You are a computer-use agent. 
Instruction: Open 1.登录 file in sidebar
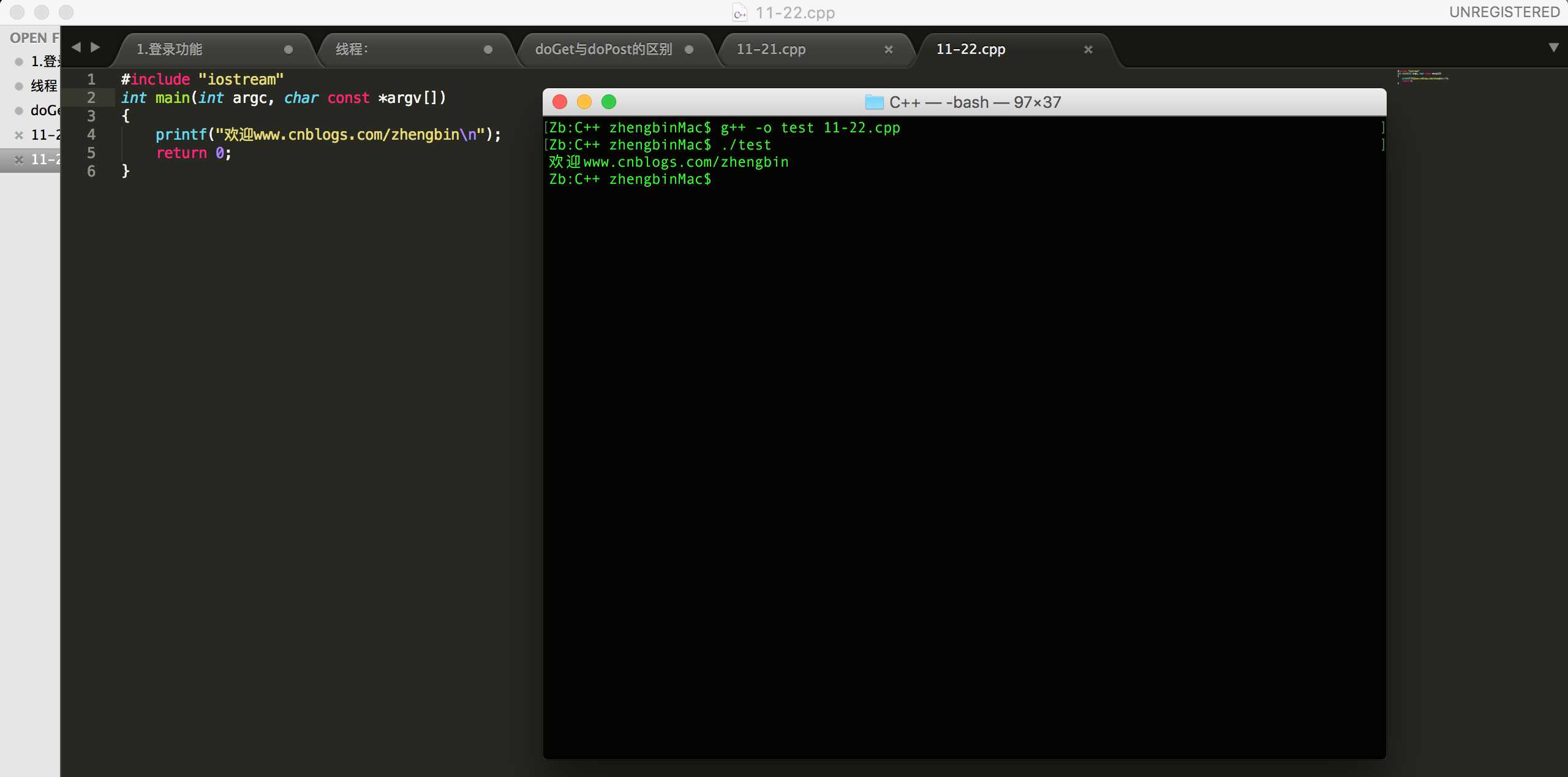(x=31, y=61)
